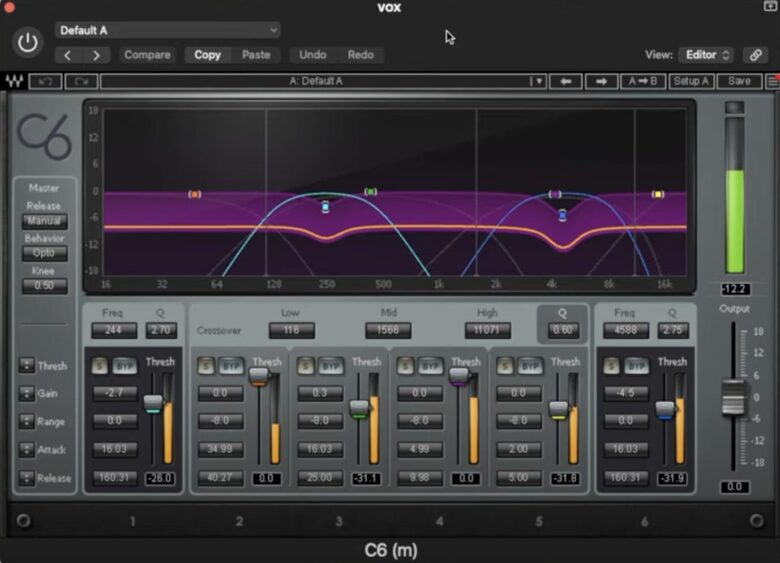This screenshot has height=563, width=780.
Task: Go to the previous preset arrow
Action: click(68, 55)
